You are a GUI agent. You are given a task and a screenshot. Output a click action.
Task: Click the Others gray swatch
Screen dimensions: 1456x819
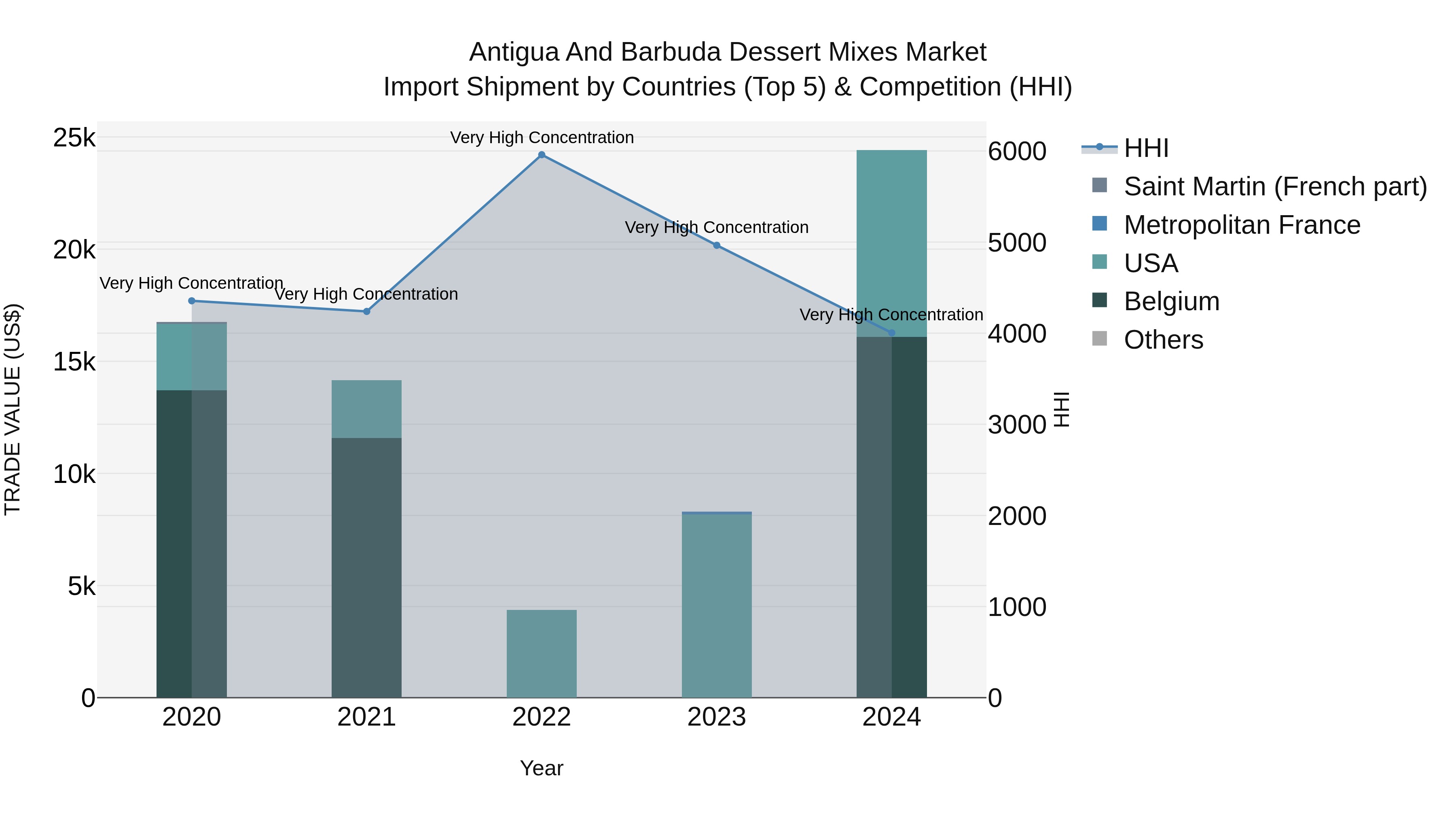pos(1100,339)
